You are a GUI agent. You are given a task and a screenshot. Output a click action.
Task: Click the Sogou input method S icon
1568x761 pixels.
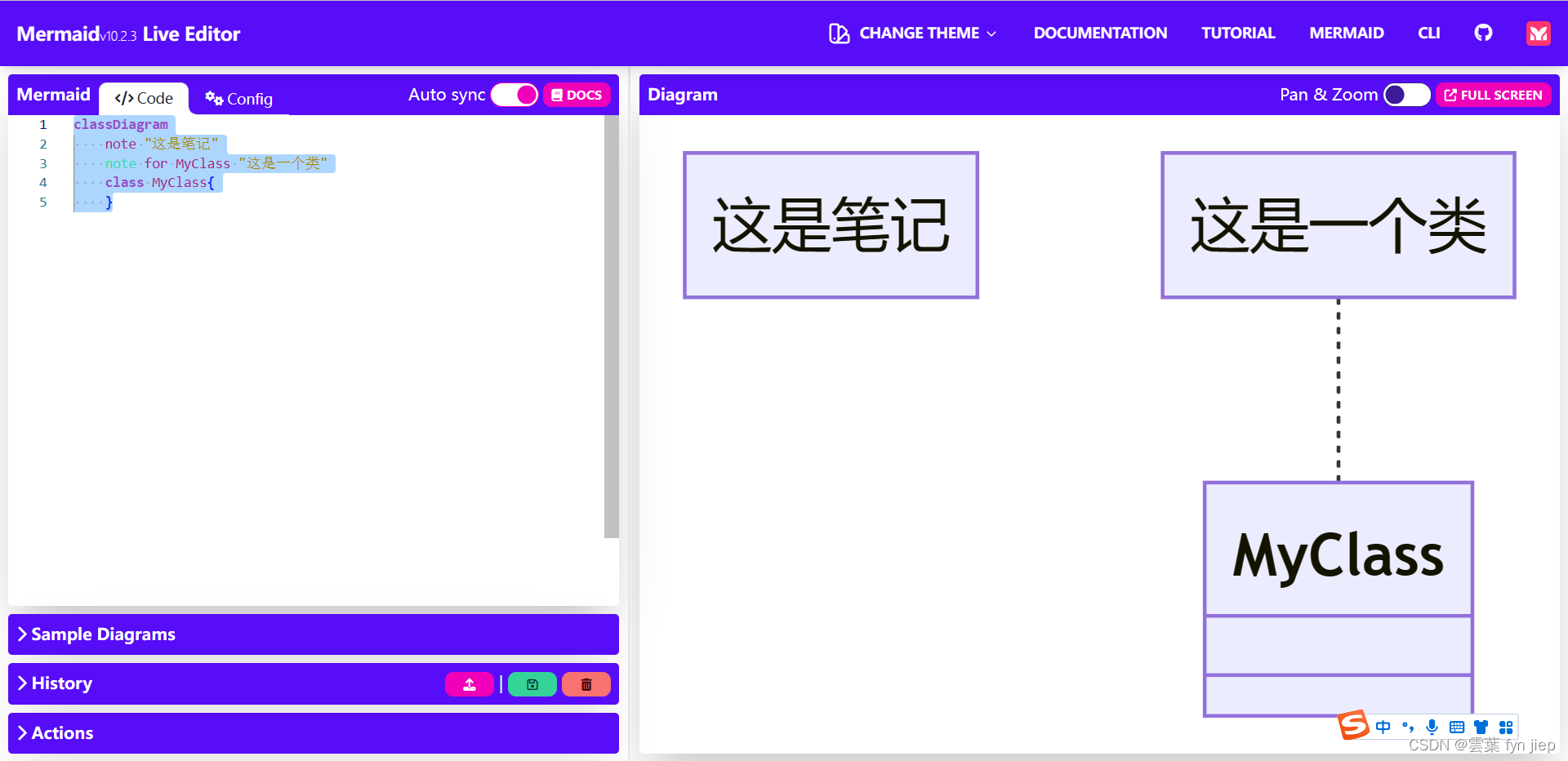coord(1353,725)
